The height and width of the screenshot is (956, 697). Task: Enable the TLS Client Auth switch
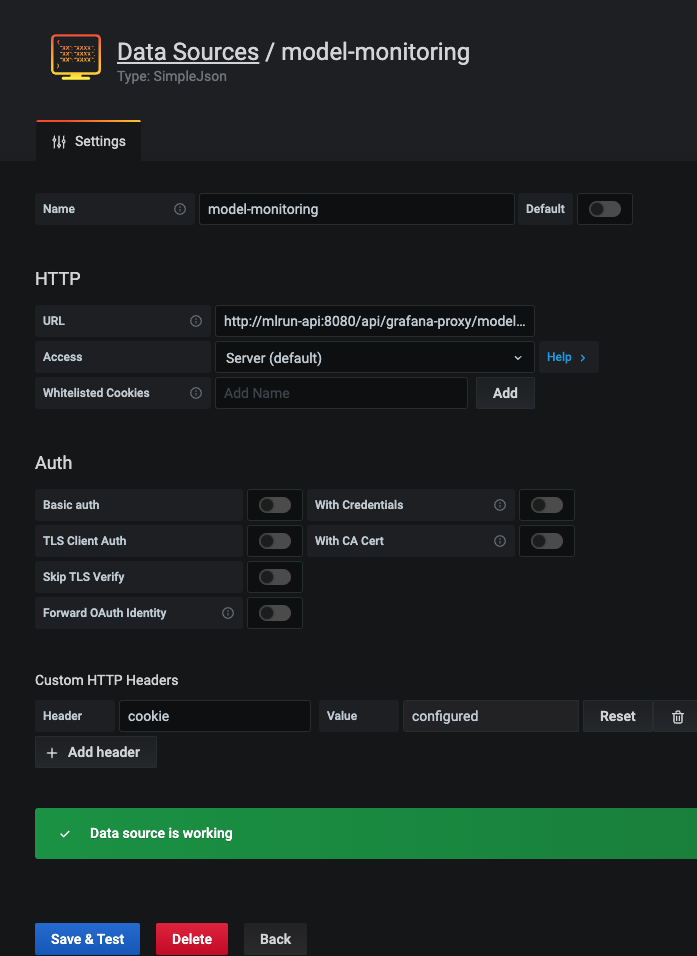tap(275, 541)
